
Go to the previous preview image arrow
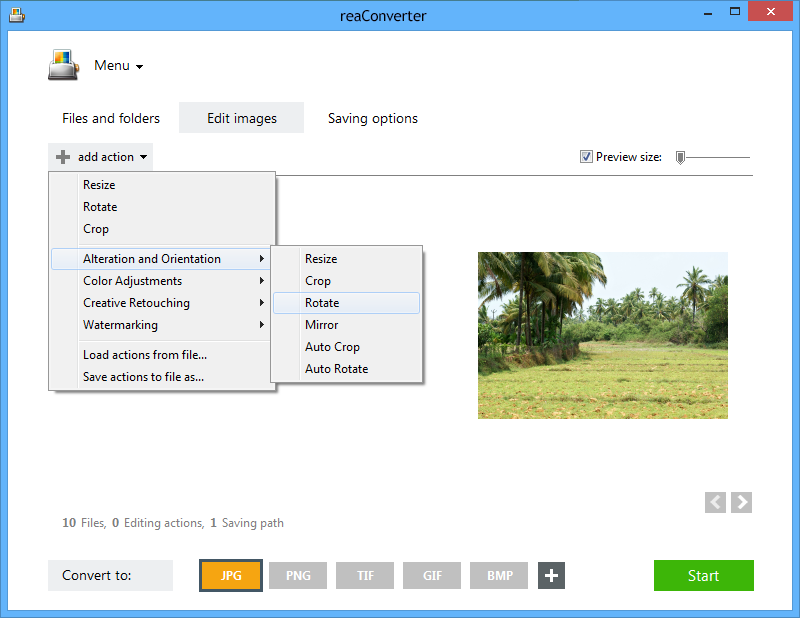pos(715,503)
